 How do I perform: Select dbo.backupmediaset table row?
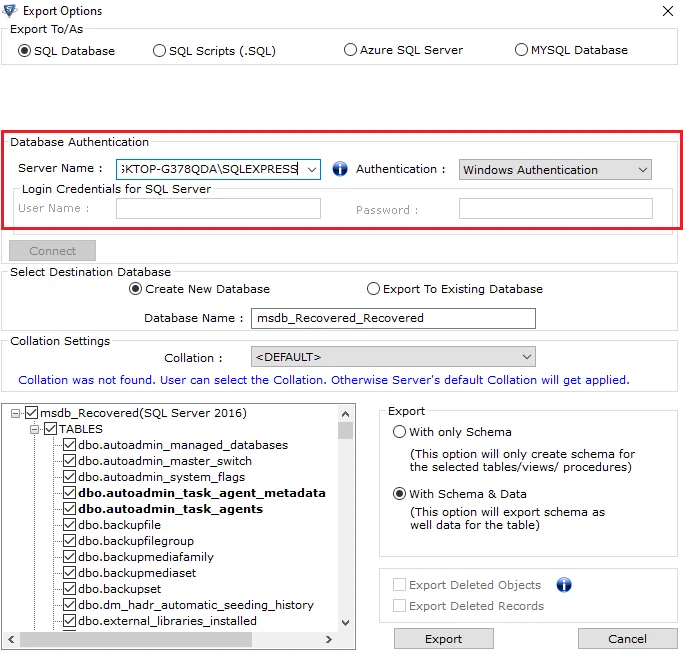tap(137, 572)
